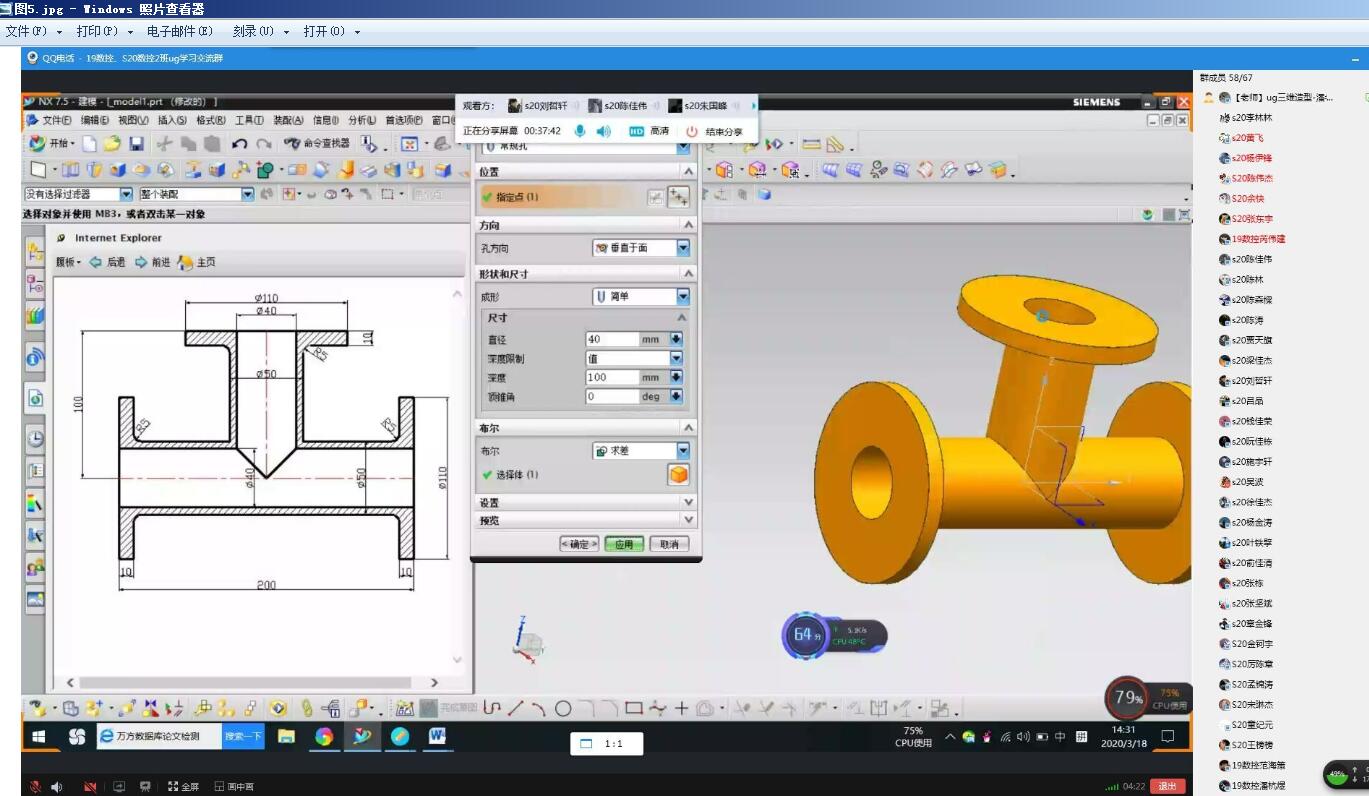Open Photo Viewer 打印(P) menu
This screenshot has height=796, width=1369.
97,31
